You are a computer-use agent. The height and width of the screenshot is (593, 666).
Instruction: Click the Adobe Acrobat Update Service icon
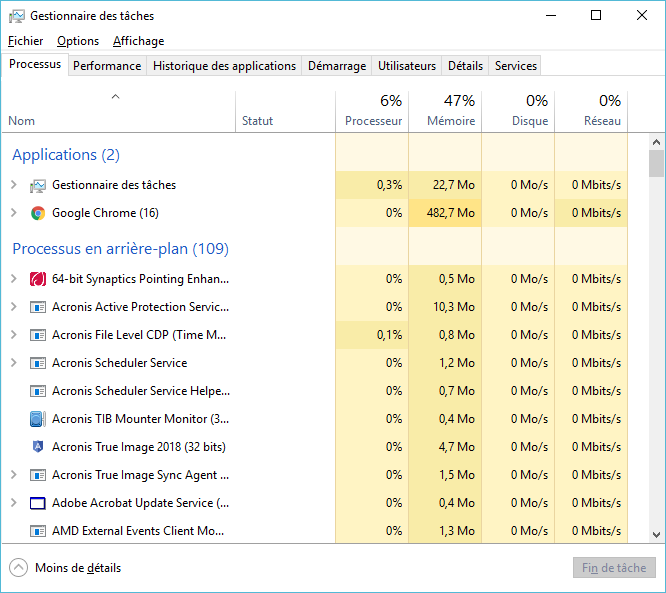pyautogui.click(x=38, y=503)
